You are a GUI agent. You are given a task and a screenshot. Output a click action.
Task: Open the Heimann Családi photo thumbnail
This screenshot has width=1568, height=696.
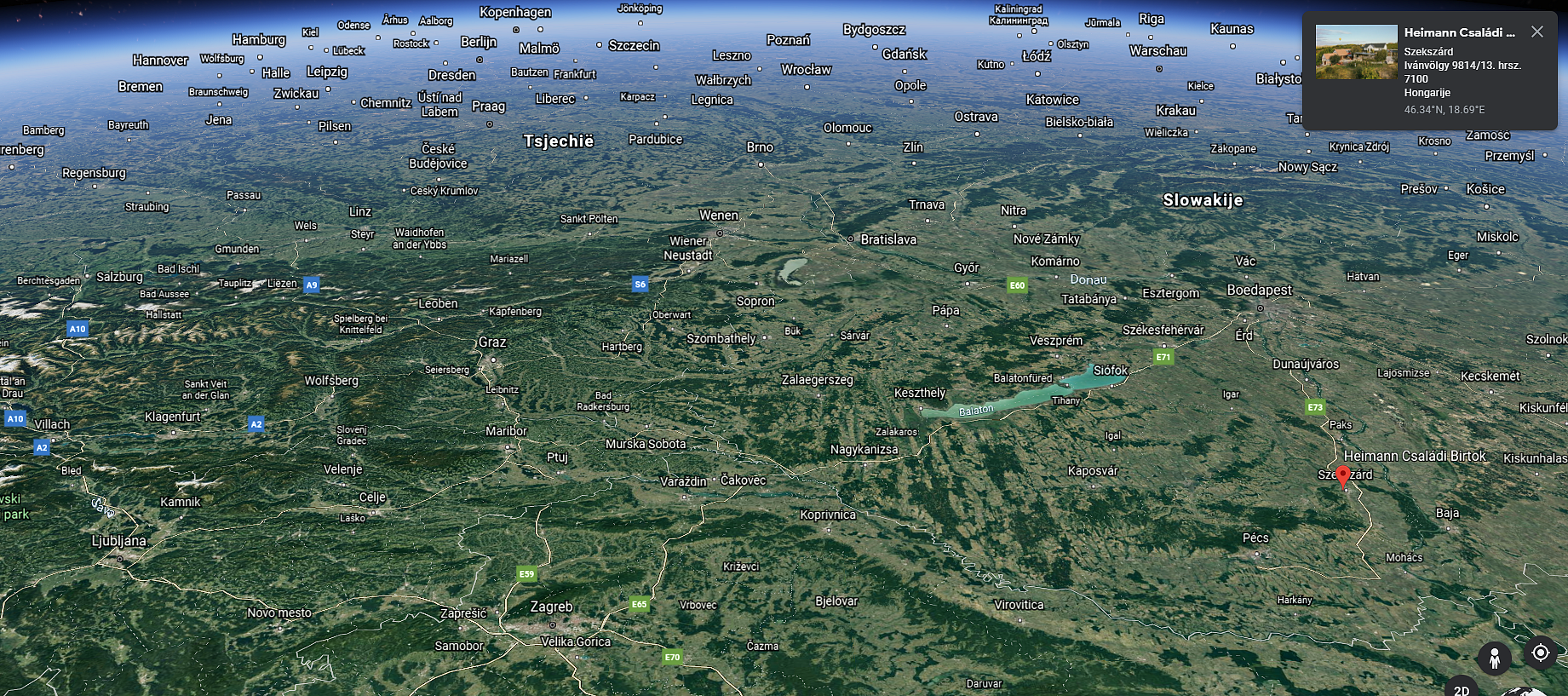1356,52
